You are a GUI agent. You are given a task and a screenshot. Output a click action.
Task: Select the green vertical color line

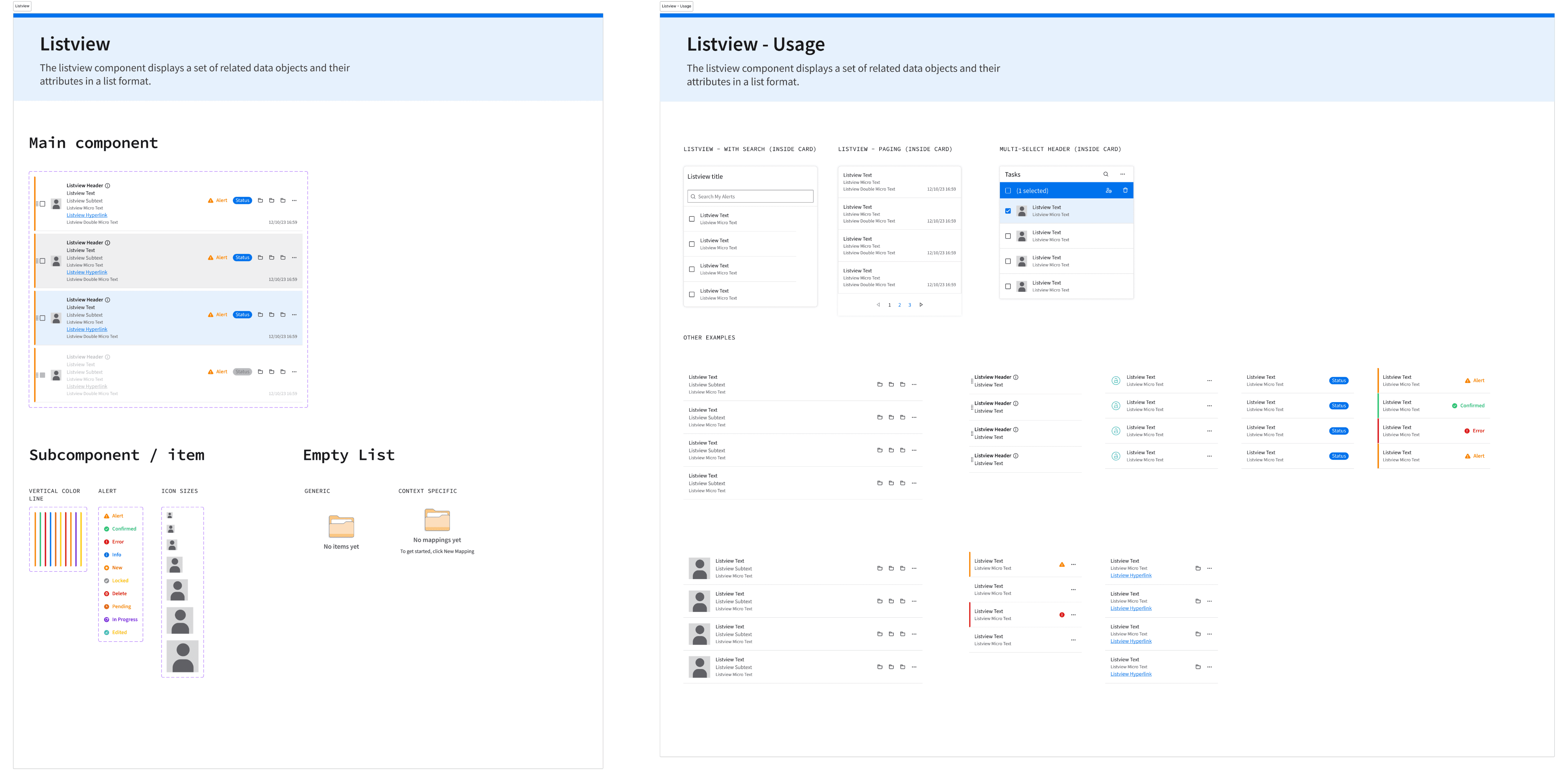(40, 539)
